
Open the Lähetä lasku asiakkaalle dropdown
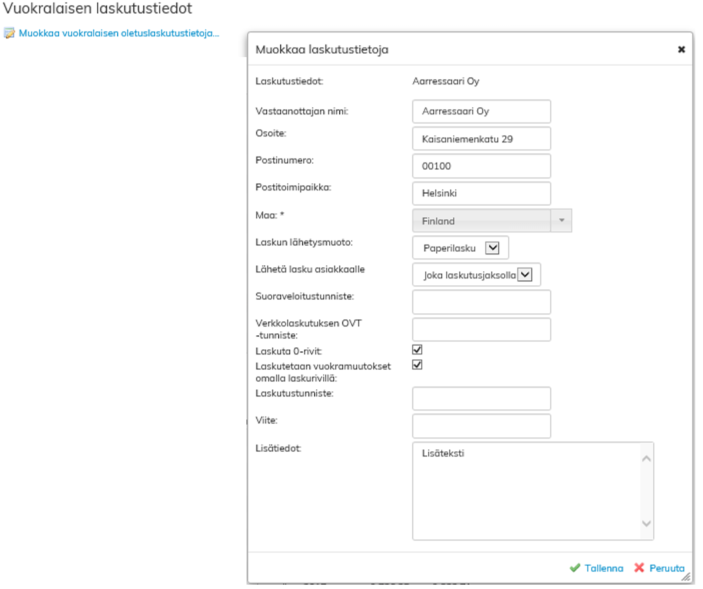[526, 274]
